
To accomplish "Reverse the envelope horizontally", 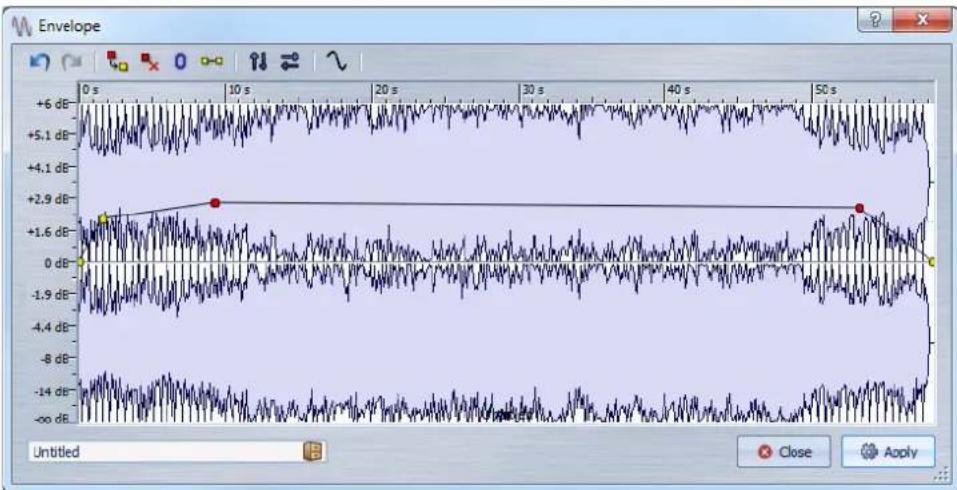I will click(x=290, y=61).
